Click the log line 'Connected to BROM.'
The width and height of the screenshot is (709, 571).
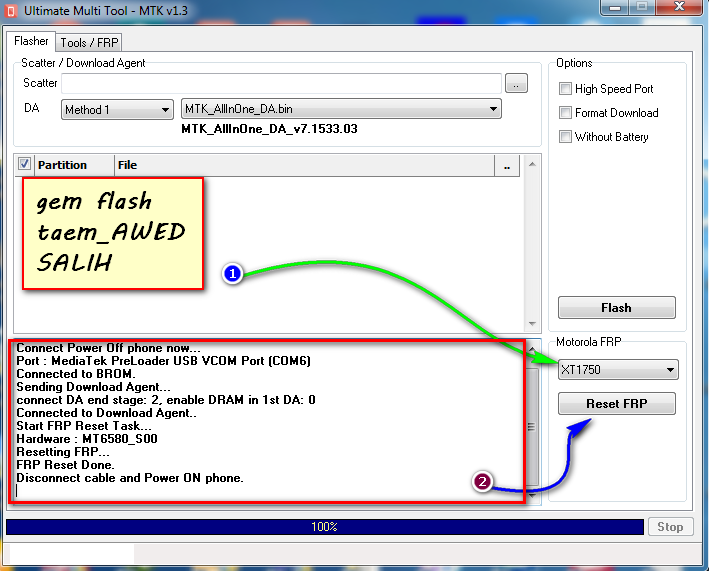76,374
